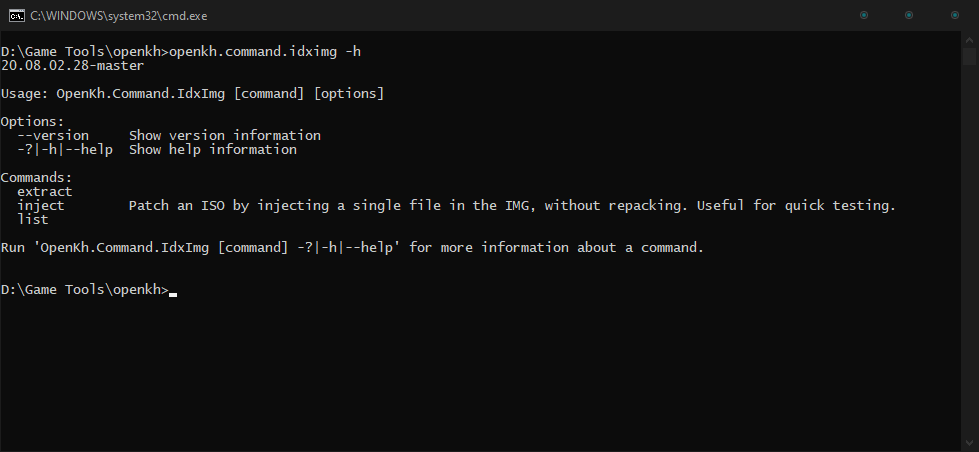
Task: Open the cmd.exe system menu icon
Action: click(x=17, y=16)
